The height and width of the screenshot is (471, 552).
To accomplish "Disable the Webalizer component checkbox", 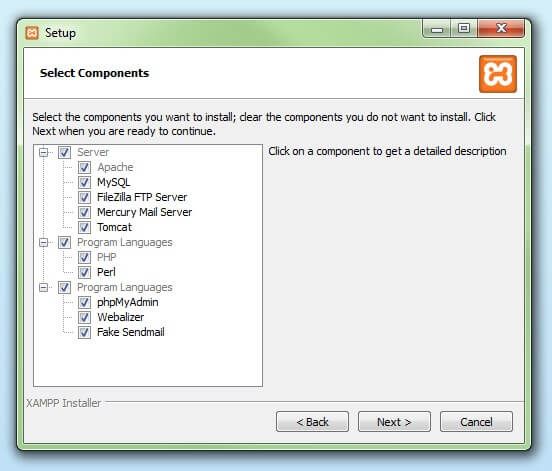I will click(x=84, y=318).
